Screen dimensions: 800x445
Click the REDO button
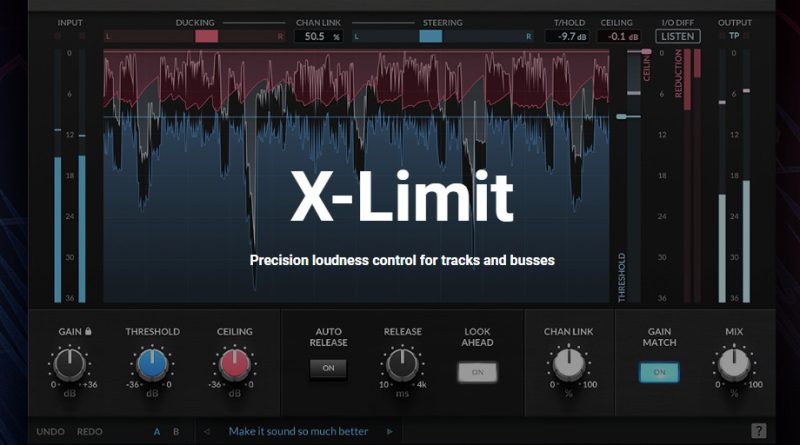[x=90, y=432]
